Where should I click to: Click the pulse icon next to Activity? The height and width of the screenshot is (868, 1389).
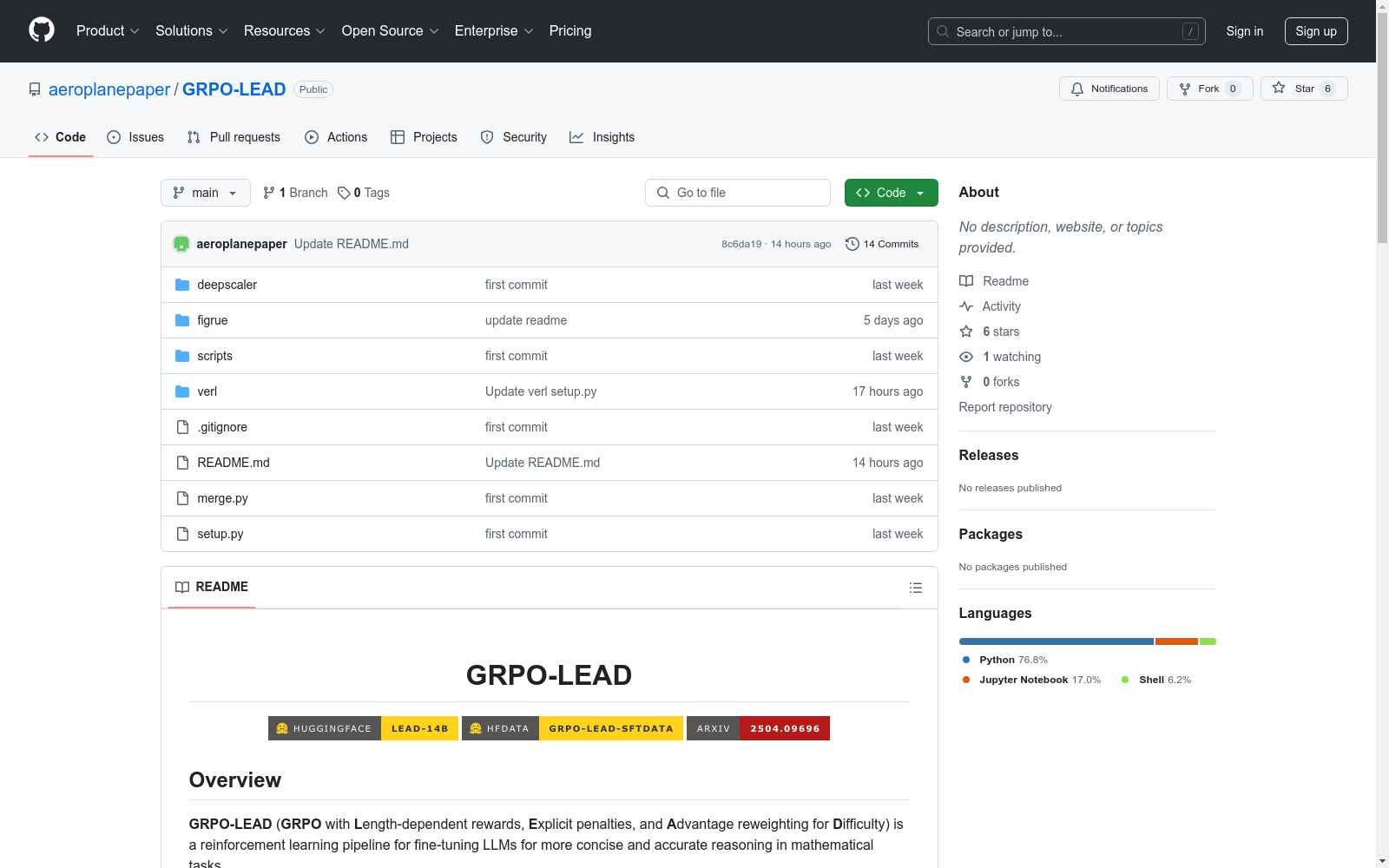tap(966, 306)
